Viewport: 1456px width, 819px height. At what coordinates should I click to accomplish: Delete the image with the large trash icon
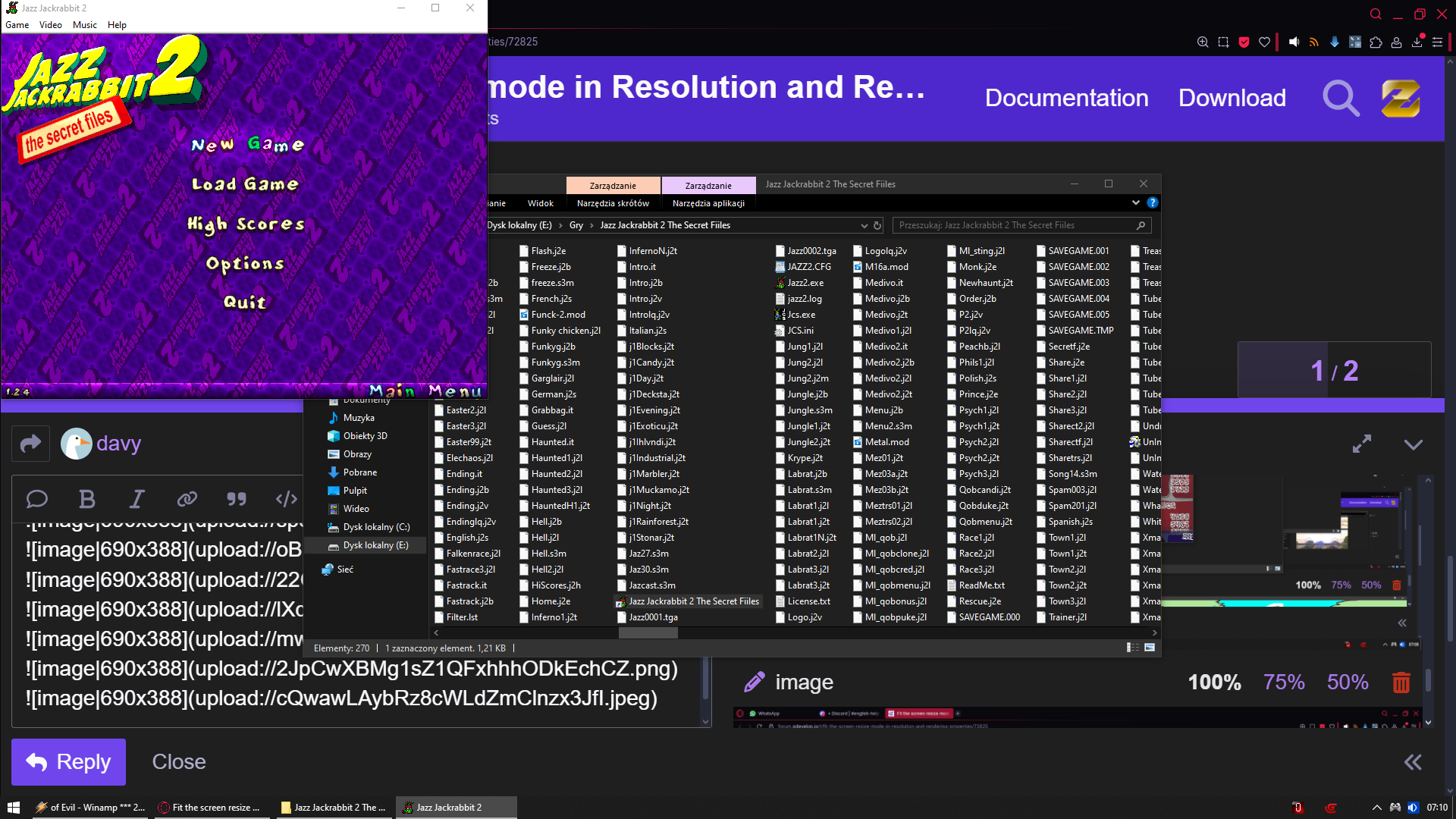pos(1401,682)
